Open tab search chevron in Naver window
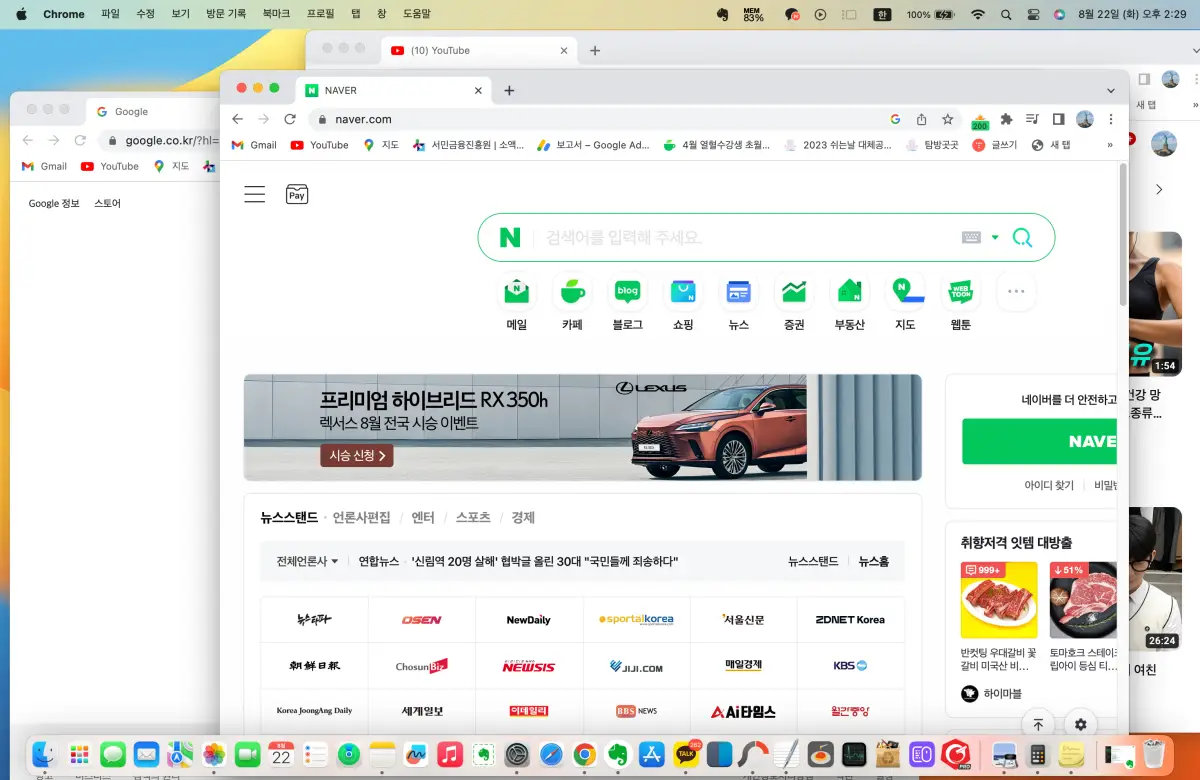The width and height of the screenshot is (1200, 780). click(1111, 90)
